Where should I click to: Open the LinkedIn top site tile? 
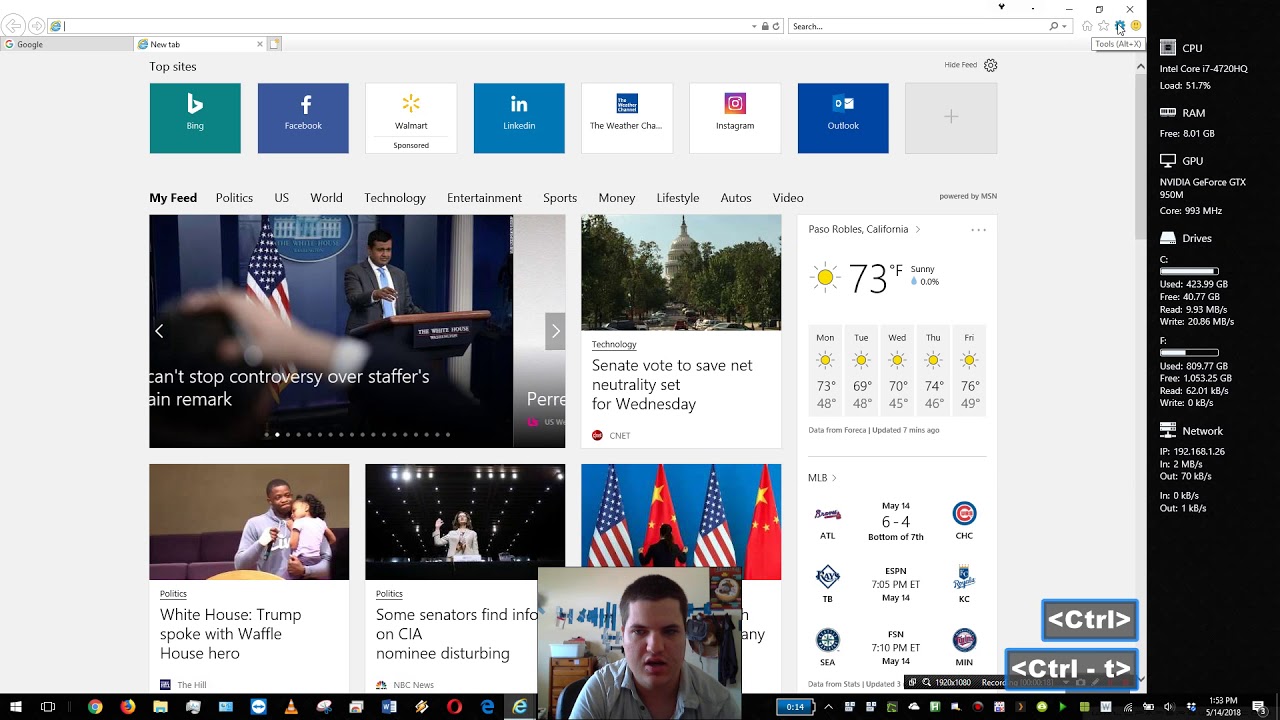click(x=519, y=118)
